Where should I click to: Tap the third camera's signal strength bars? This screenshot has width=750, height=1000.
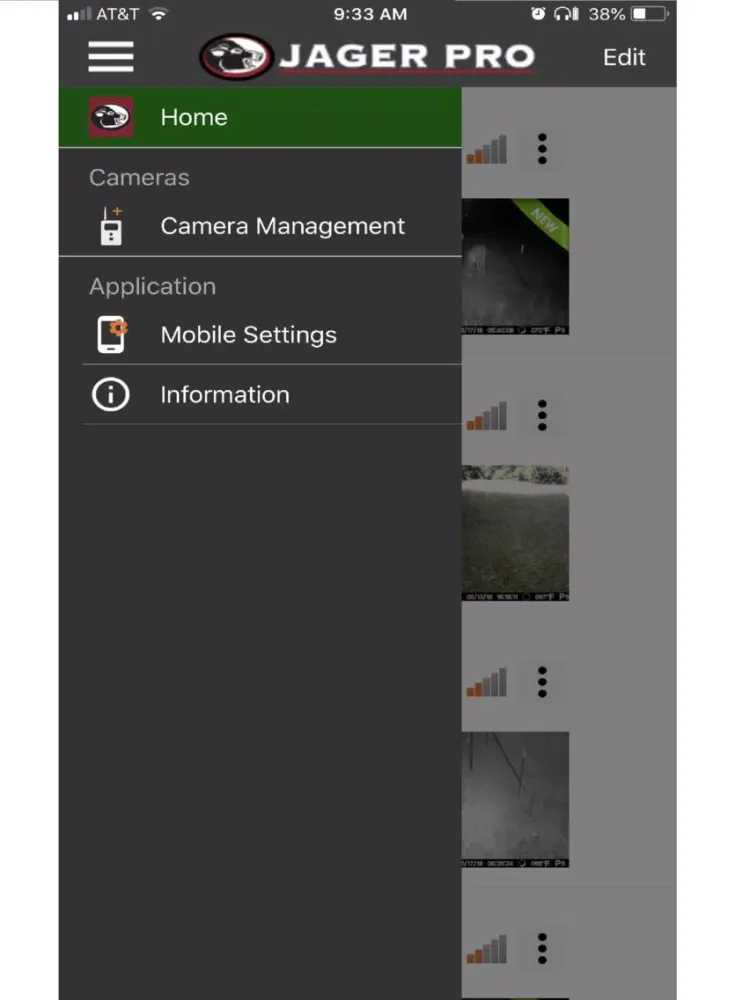(x=487, y=682)
